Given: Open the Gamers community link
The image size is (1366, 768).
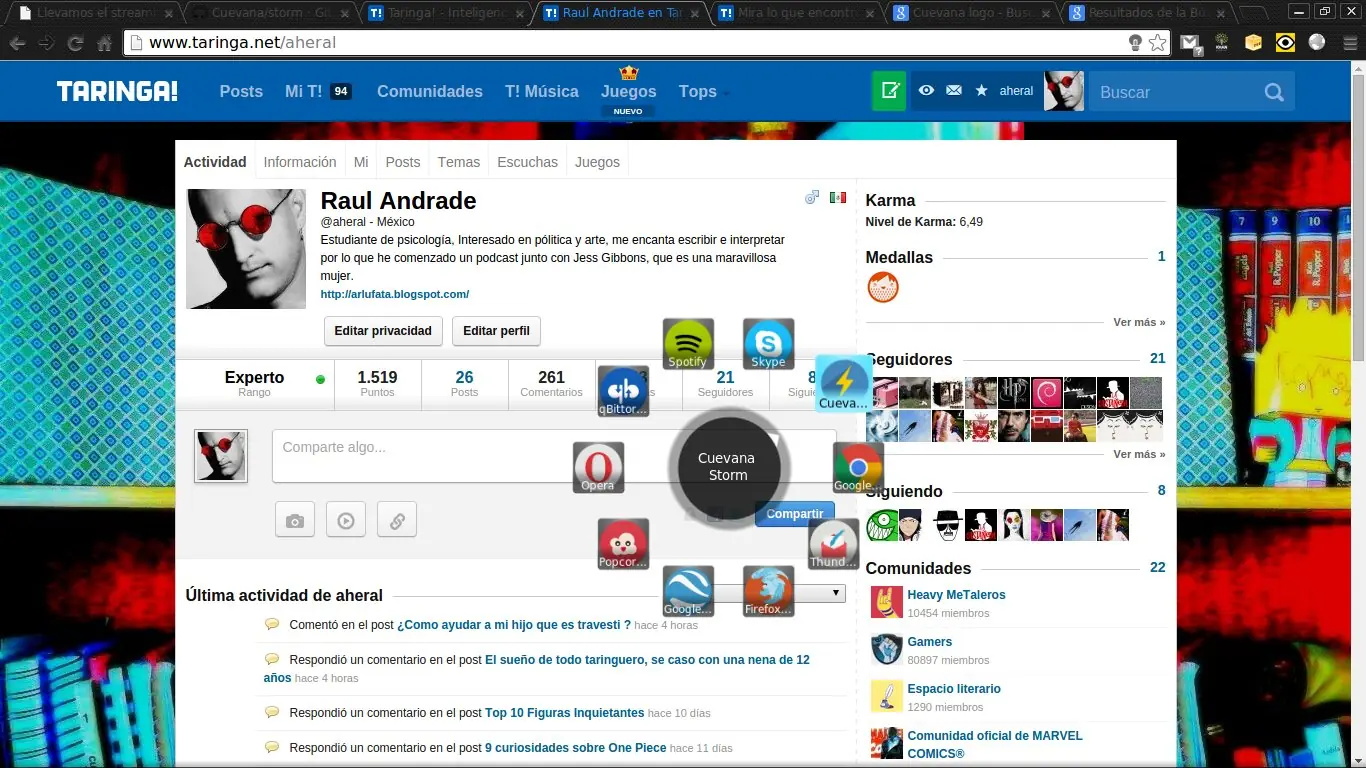Looking at the screenshot, I should 930,642.
